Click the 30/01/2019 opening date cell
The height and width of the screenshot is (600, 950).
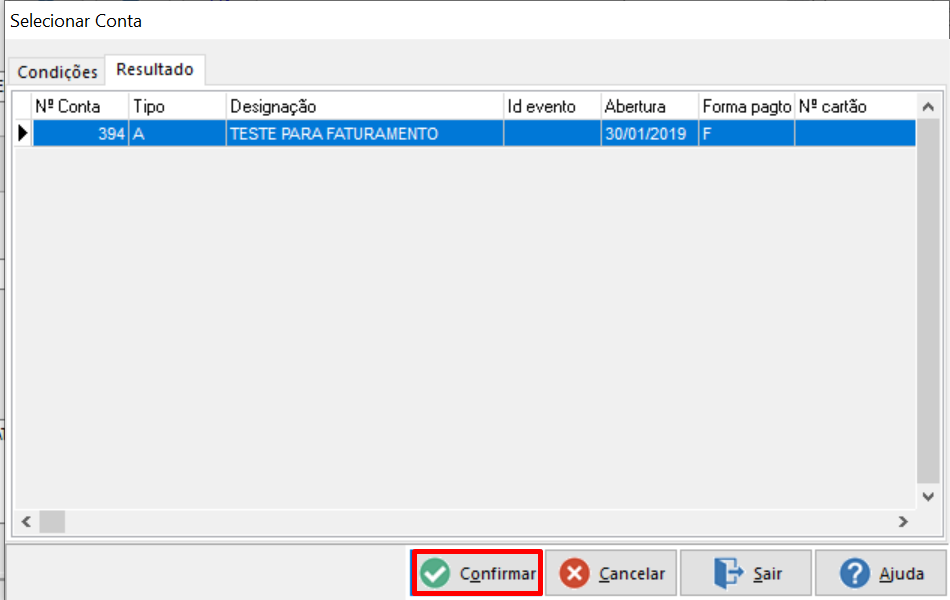(x=649, y=133)
